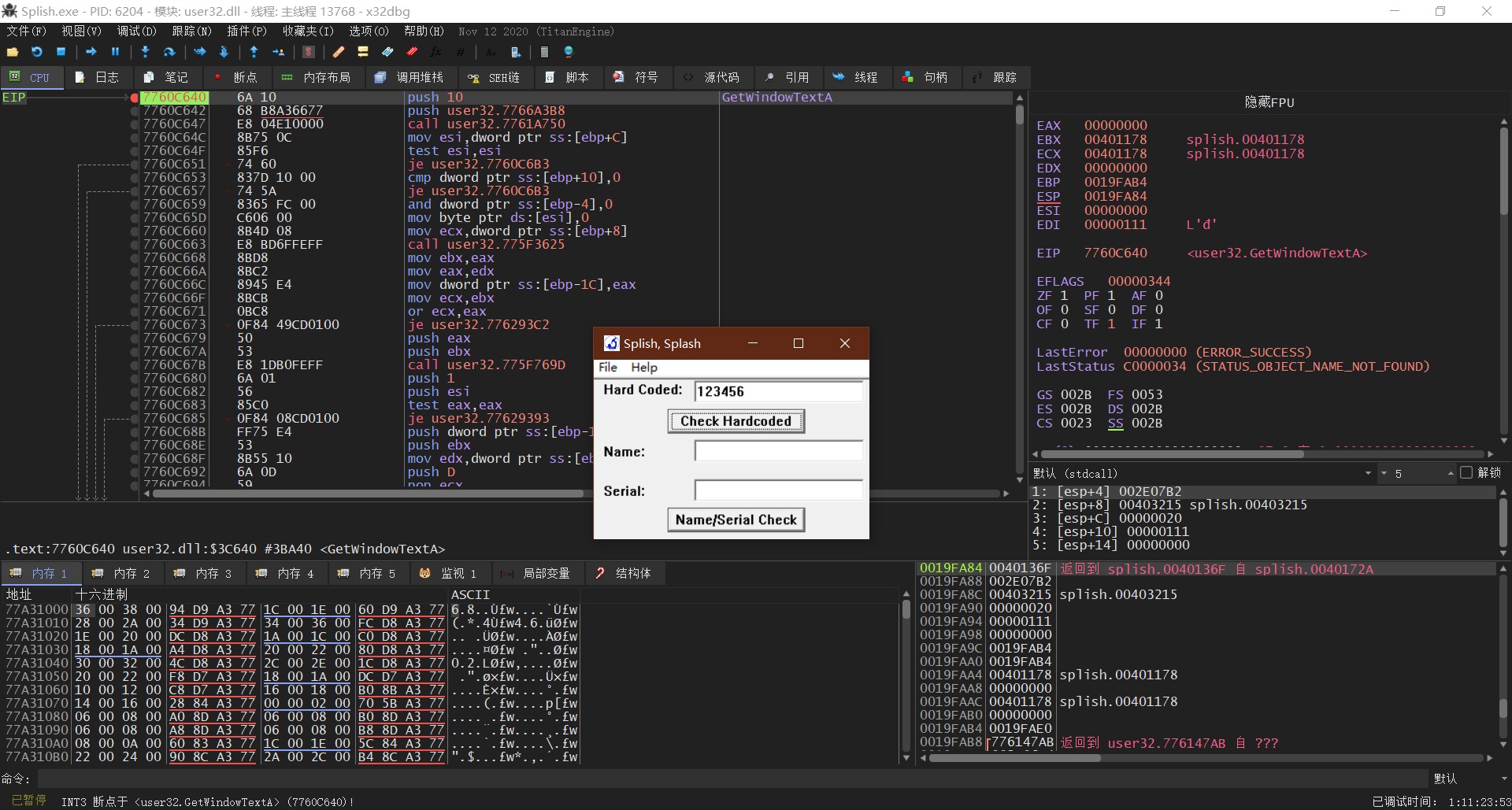Click the 隐藏FPU button

click(x=1269, y=102)
